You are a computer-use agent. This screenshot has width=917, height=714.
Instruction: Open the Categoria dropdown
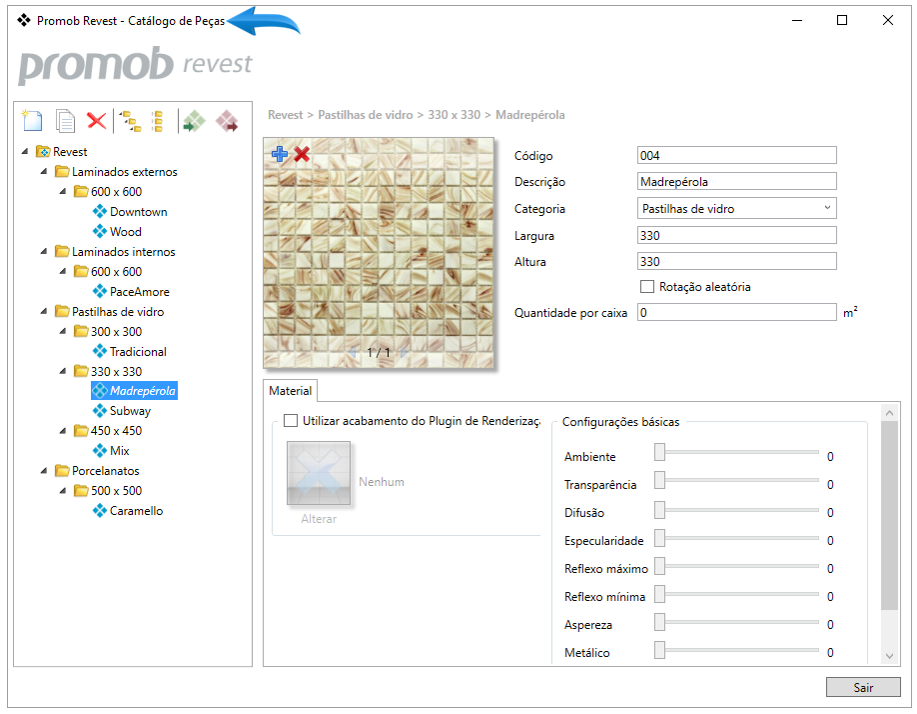pyautogui.click(x=736, y=208)
